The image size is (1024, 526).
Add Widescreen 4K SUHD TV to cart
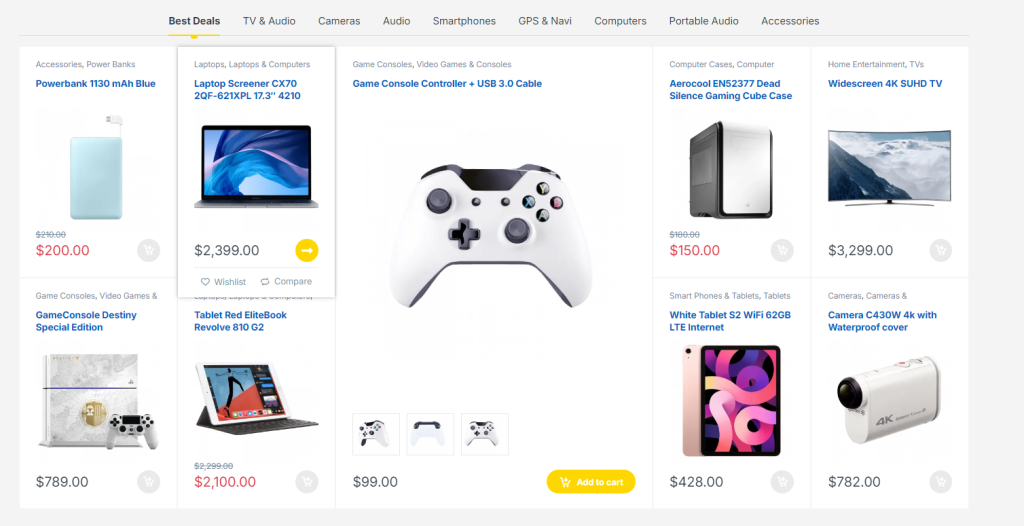point(940,251)
